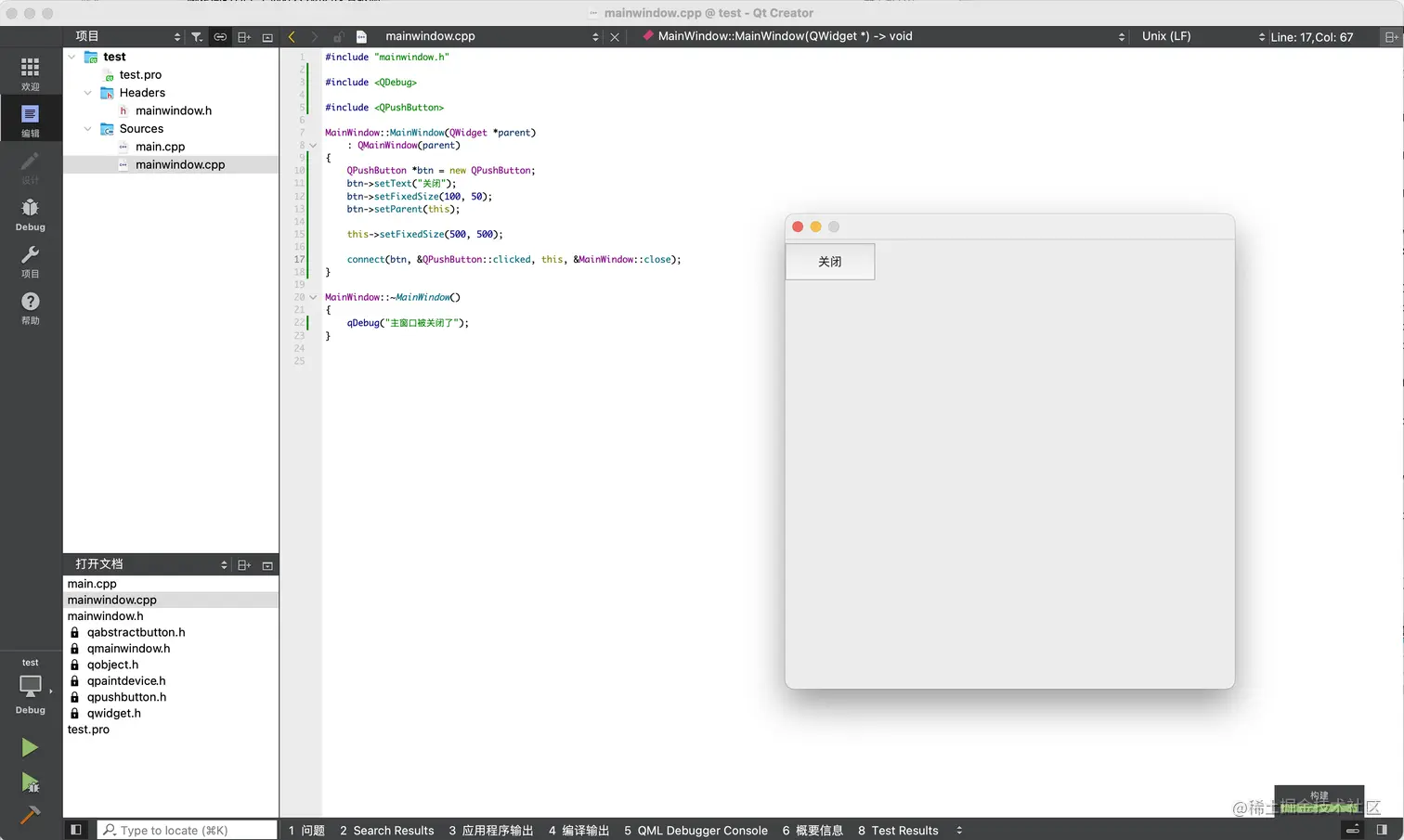Start debugging with the play-bug button

pos(30,782)
